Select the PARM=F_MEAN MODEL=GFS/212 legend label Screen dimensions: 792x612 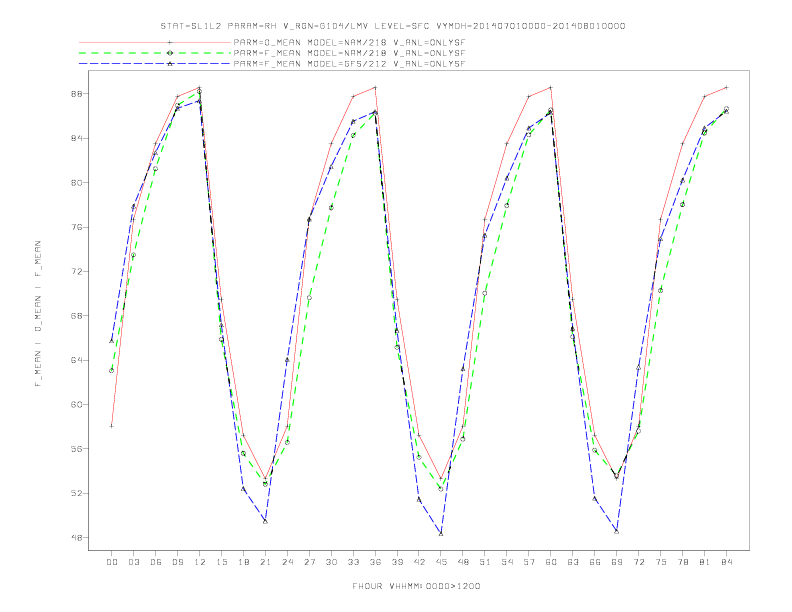click(x=349, y=64)
